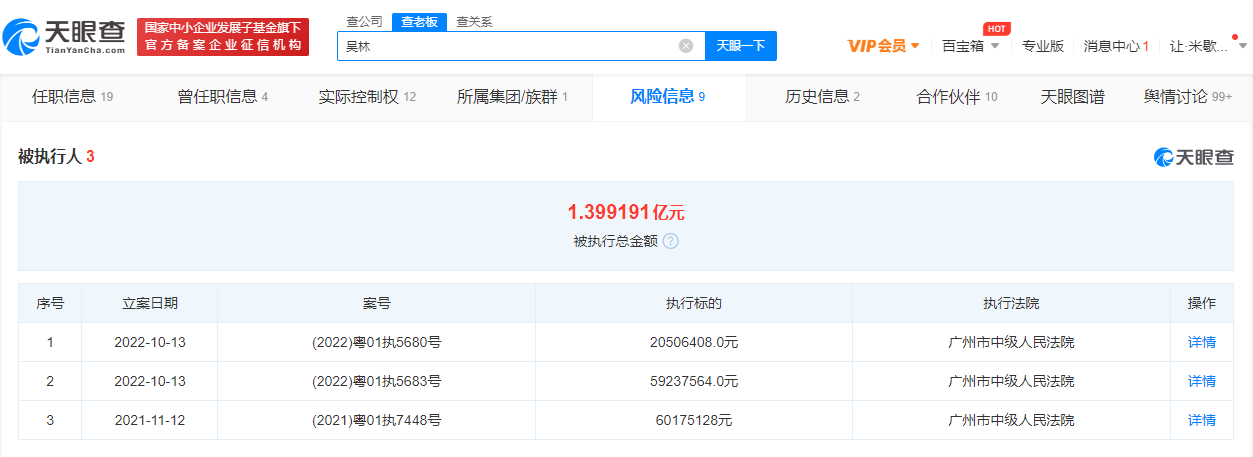The width and height of the screenshot is (1253, 457).
Task: Open 详情 for case 粤01执7448号
Action: 1201,420
